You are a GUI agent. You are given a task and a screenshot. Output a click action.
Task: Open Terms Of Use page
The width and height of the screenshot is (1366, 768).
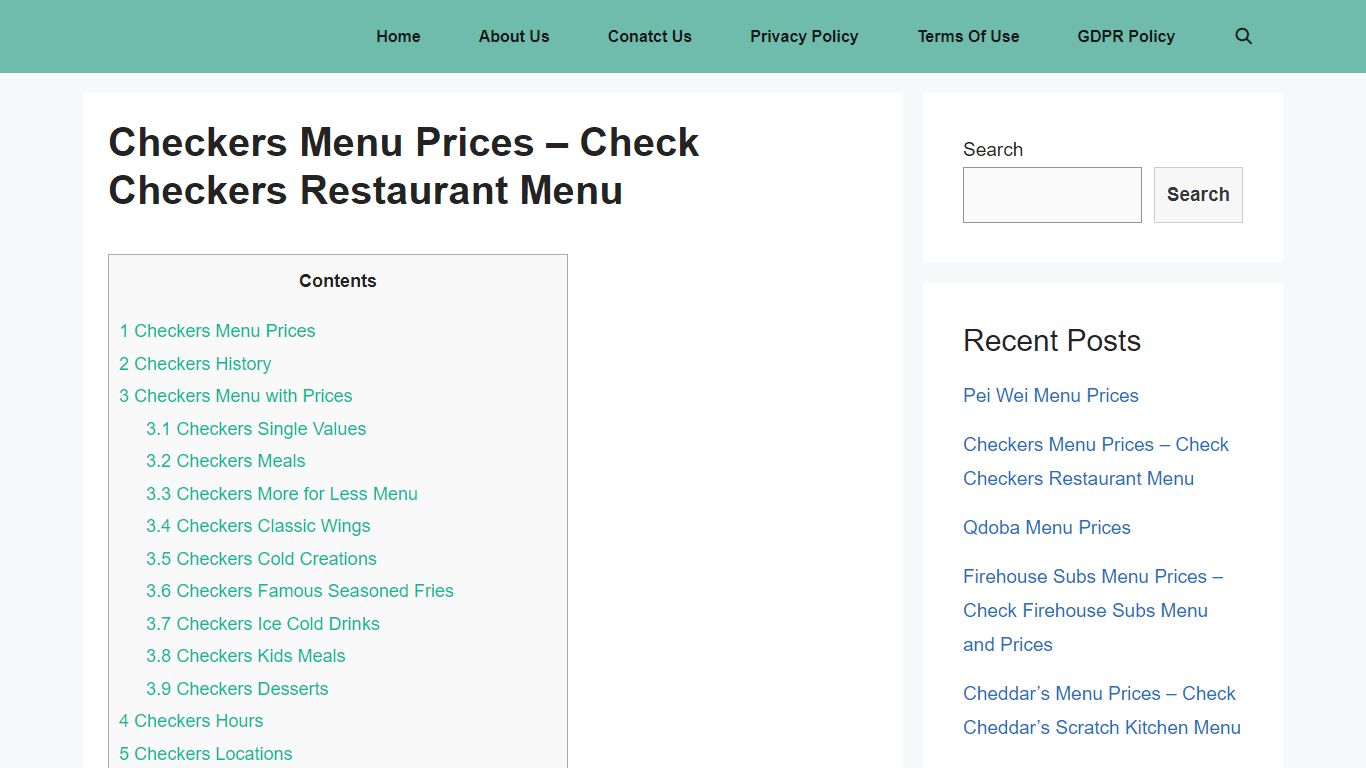[968, 36]
